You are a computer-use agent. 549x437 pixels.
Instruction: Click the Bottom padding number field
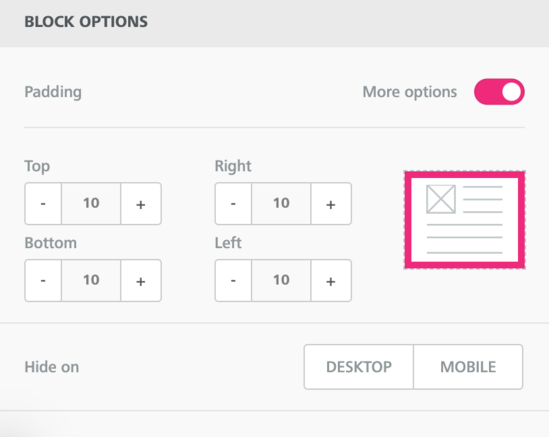(91, 280)
